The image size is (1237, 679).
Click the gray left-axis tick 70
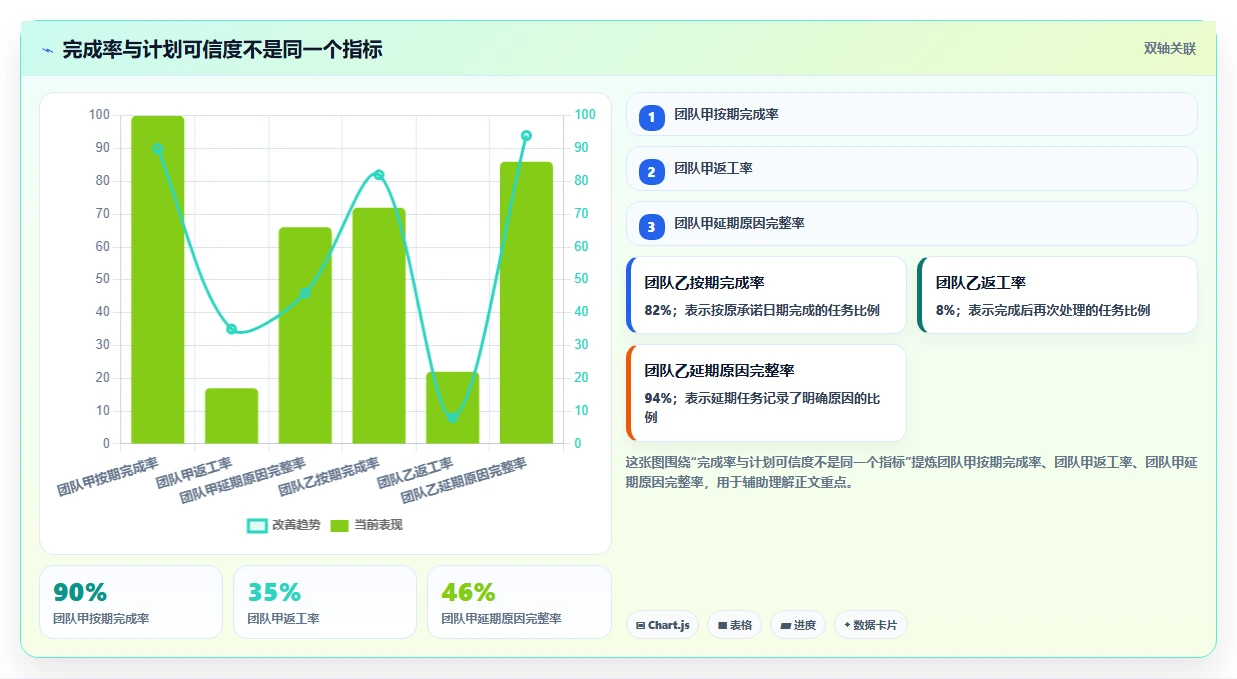tap(103, 213)
